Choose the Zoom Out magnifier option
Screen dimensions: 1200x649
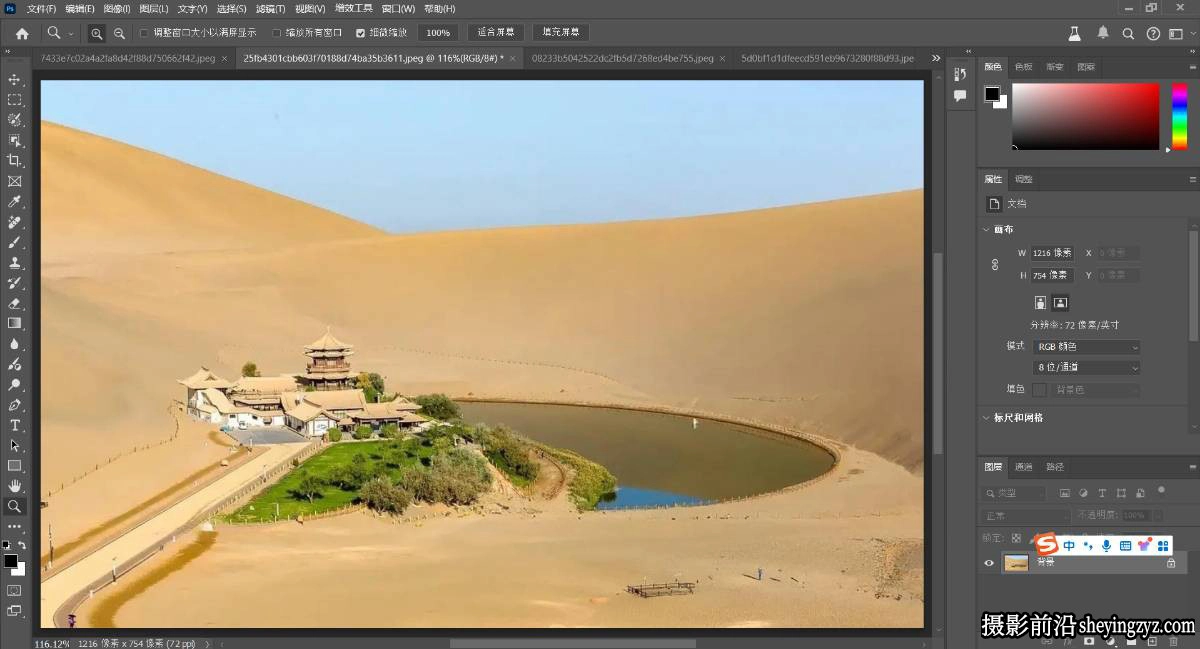tap(119, 33)
